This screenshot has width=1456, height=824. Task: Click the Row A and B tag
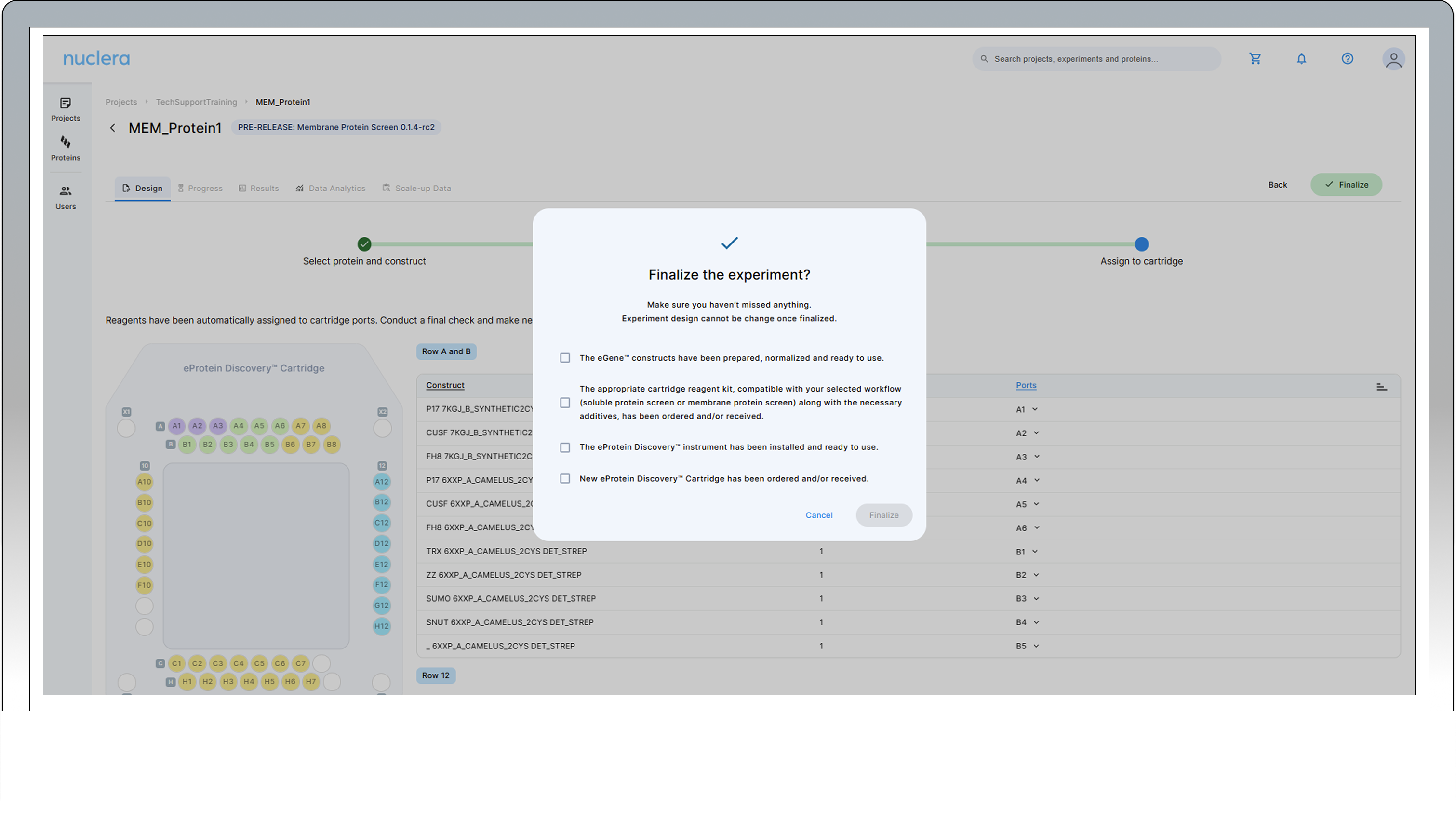[x=446, y=351]
